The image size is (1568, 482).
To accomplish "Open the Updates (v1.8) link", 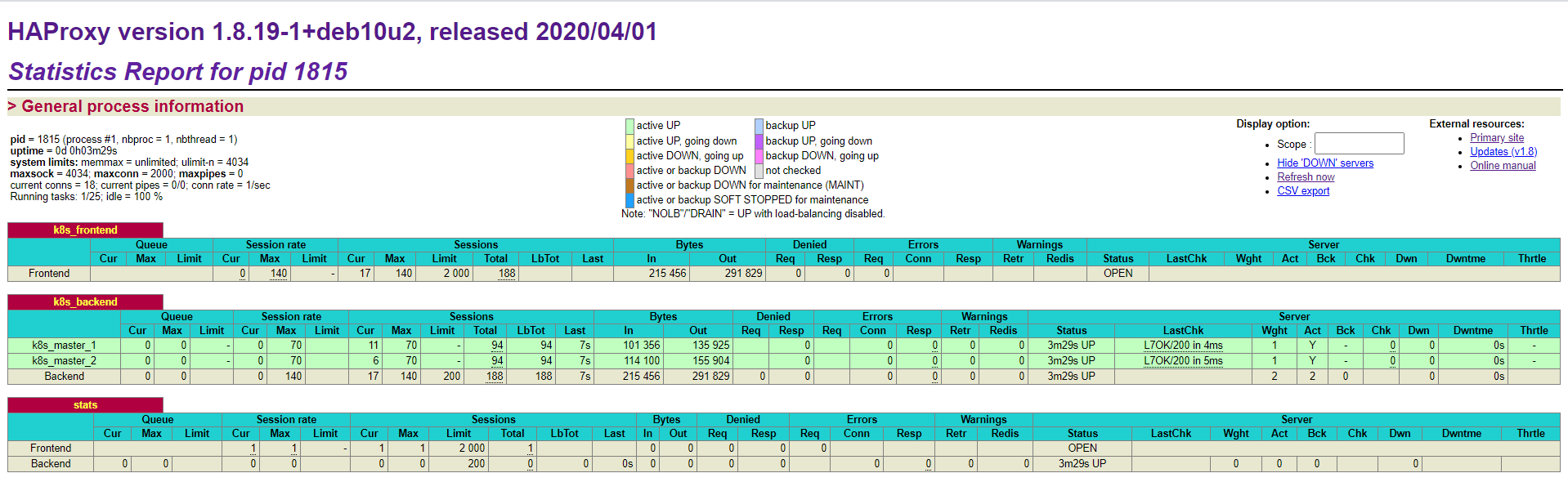I will point(1503,152).
